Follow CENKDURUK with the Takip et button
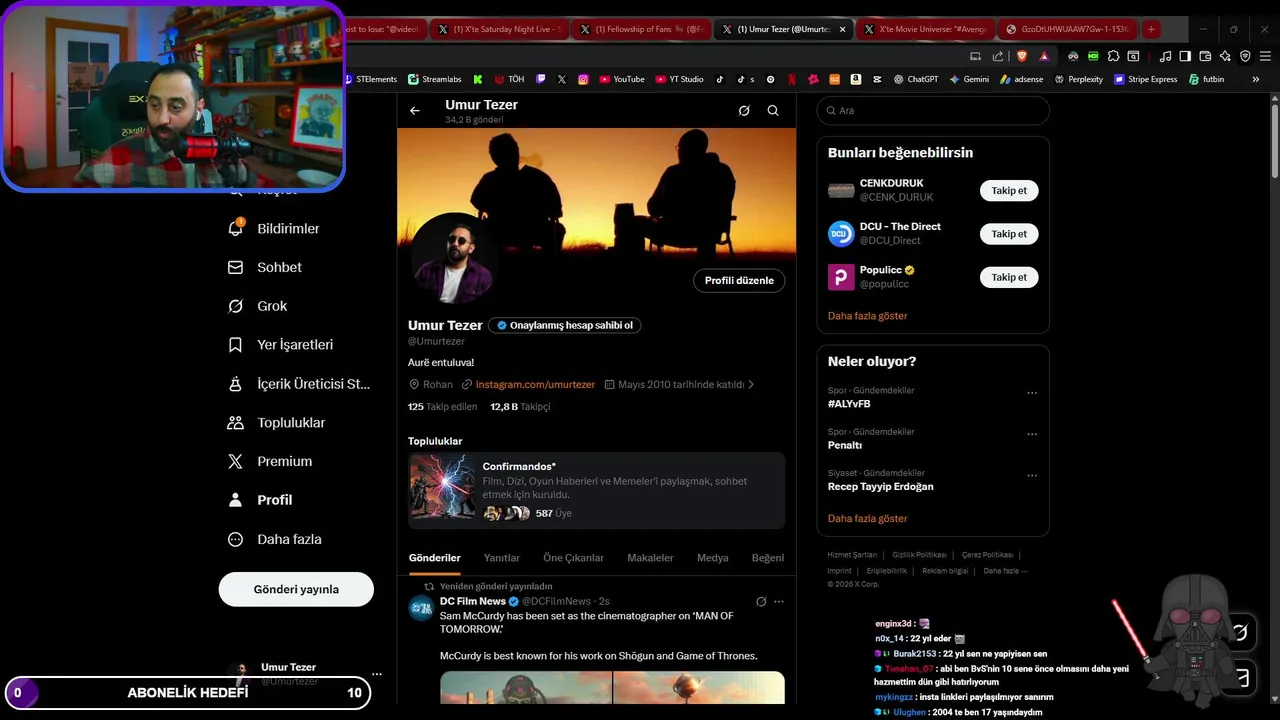Viewport: 1280px width, 720px height. click(x=1009, y=191)
